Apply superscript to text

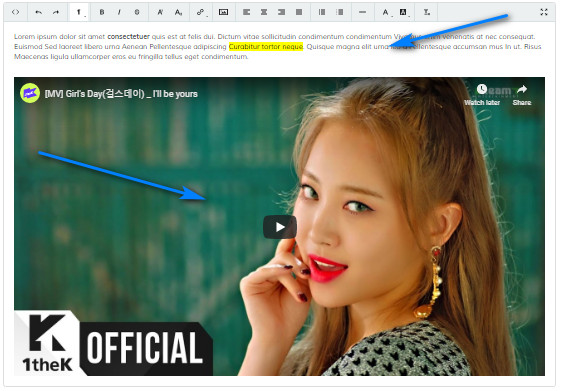click(x=160, y=12)
